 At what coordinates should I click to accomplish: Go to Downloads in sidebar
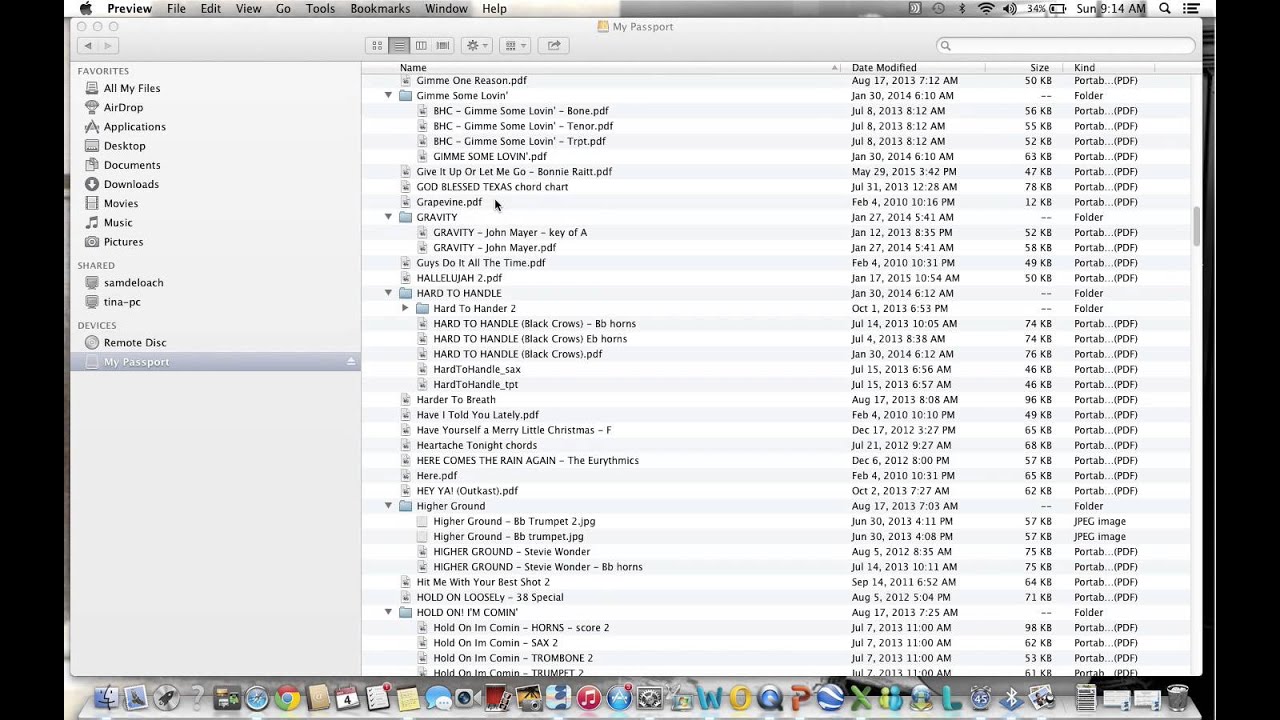pos(131,184)
